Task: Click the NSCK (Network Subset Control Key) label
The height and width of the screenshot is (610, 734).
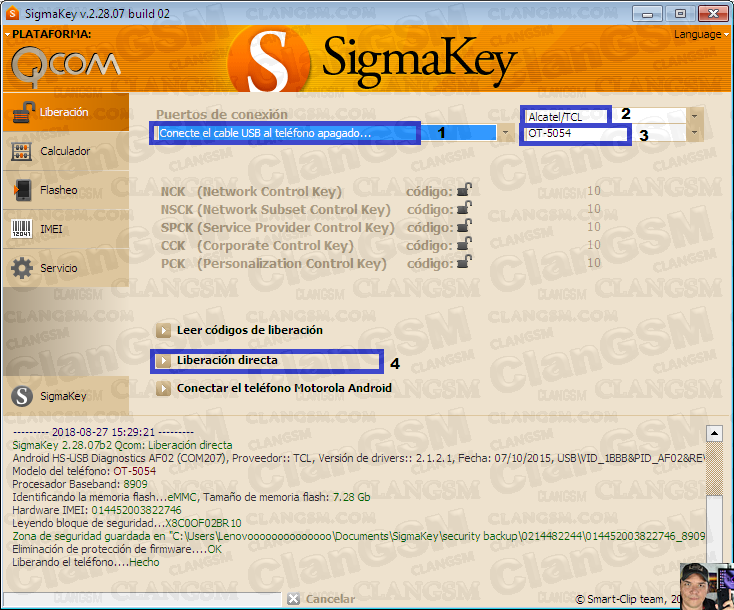Action: [x=275, y=209]
